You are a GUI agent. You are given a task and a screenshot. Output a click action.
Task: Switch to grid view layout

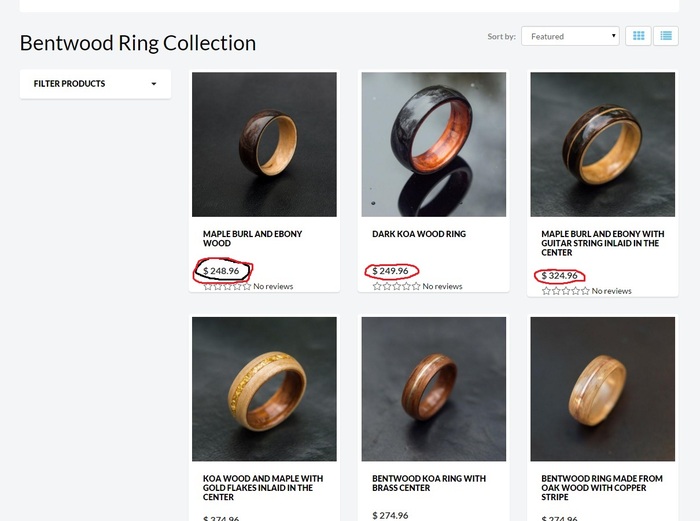tap(640, 36)
